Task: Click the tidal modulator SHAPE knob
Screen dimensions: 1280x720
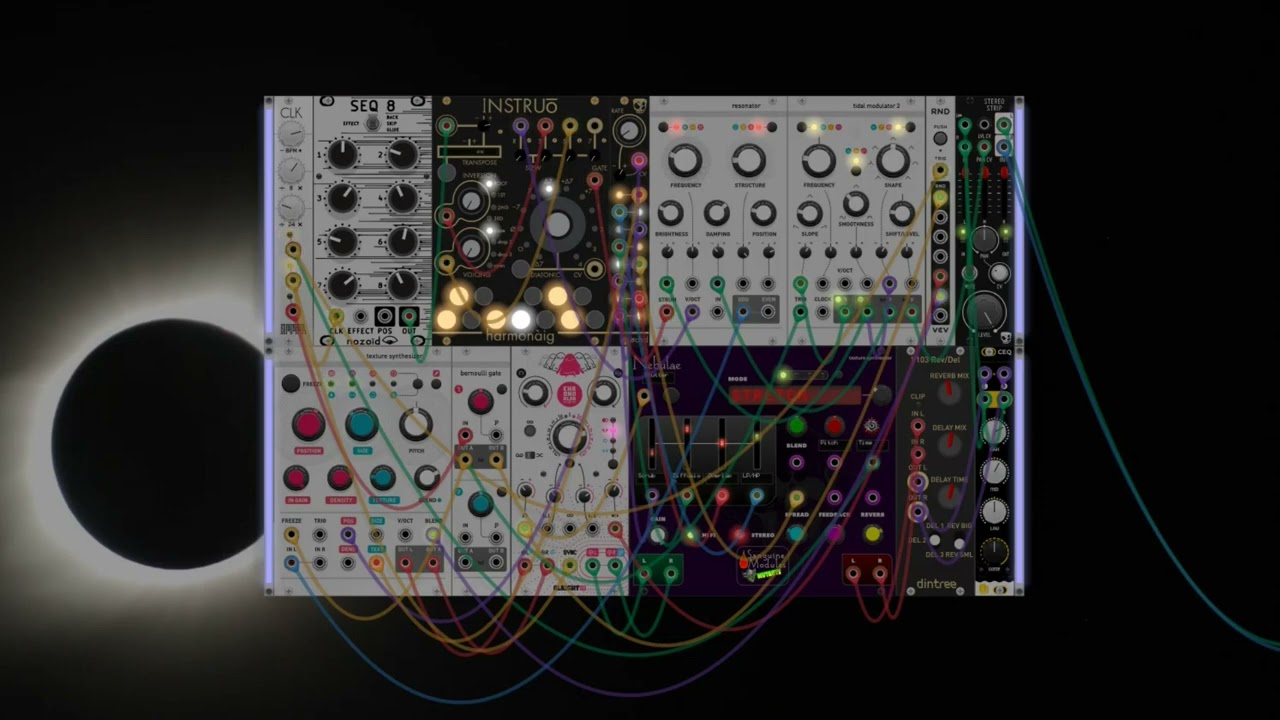Action: tap(893, 160)
